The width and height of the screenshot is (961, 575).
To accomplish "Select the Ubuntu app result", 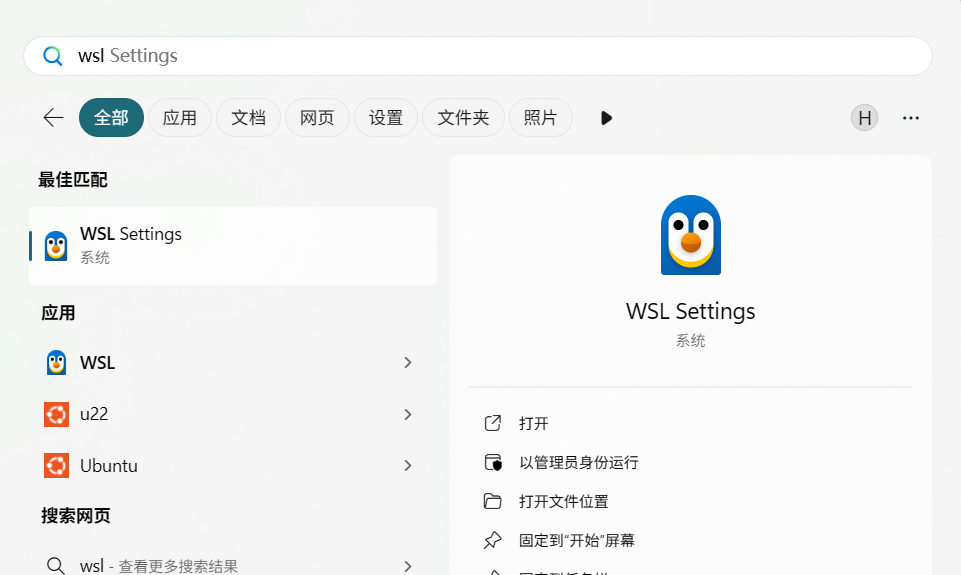I will 233,465.
